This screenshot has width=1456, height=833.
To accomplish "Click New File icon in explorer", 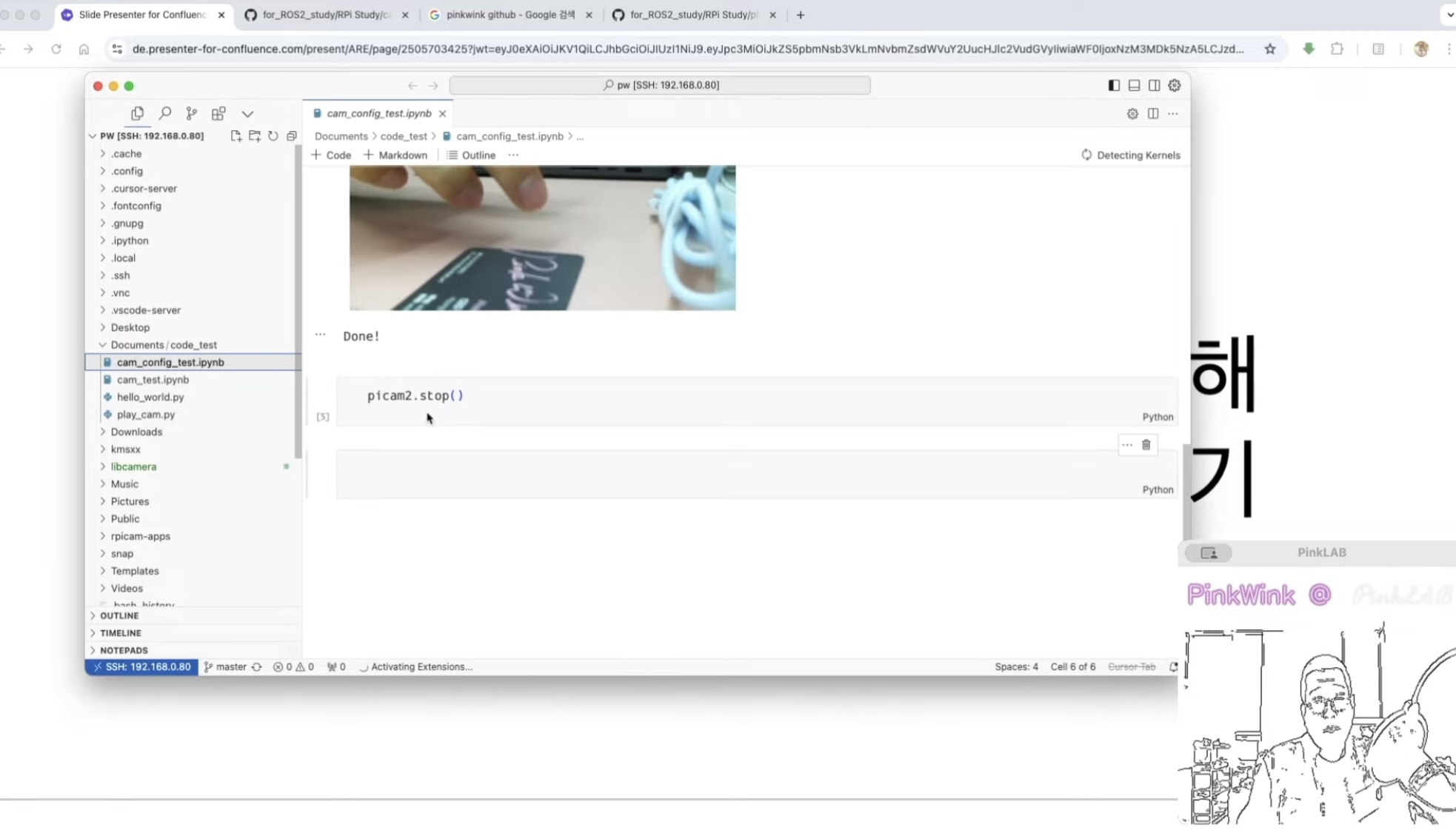I will (236, 136).
